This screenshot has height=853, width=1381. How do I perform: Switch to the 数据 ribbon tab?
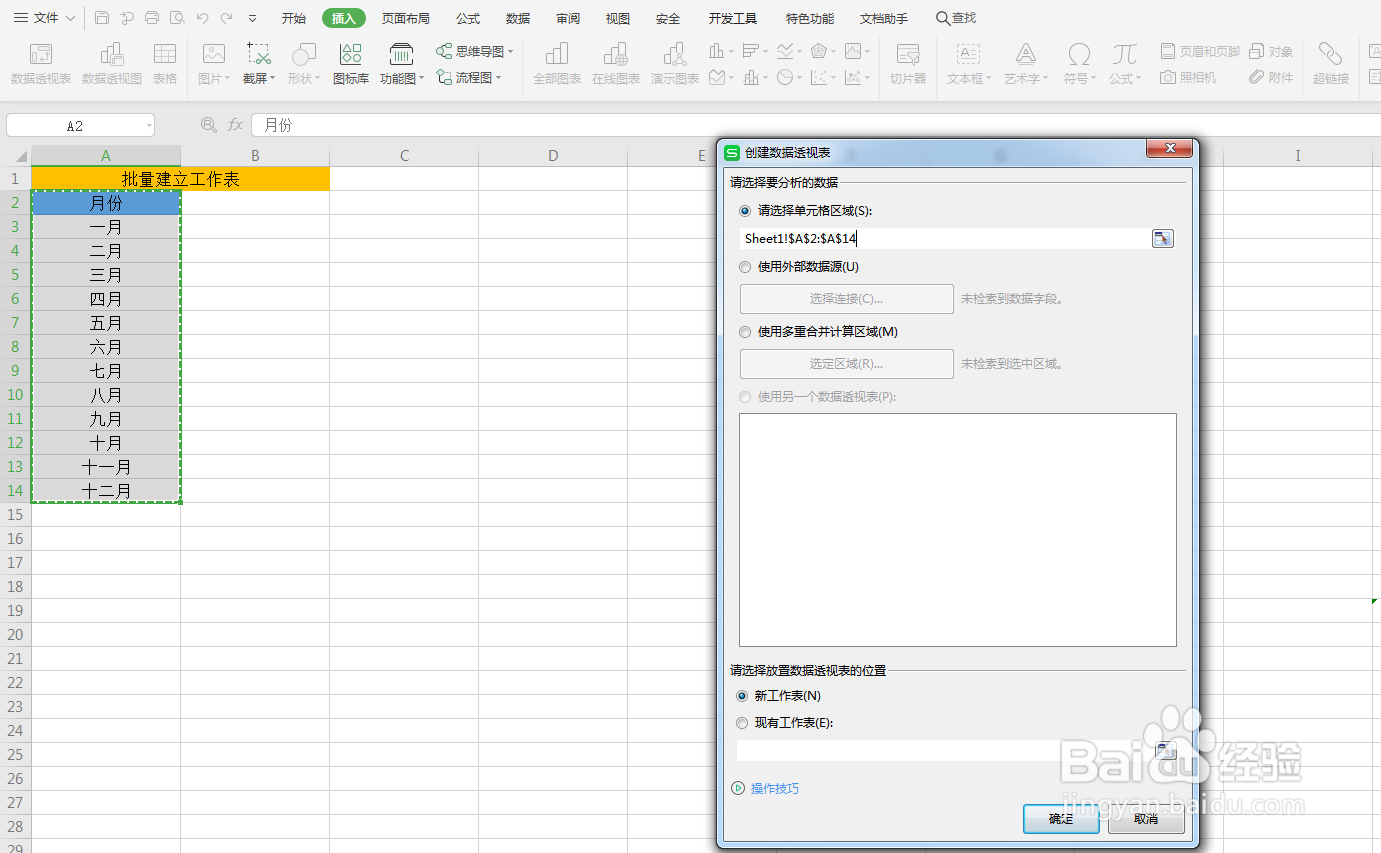pos(518,18)
